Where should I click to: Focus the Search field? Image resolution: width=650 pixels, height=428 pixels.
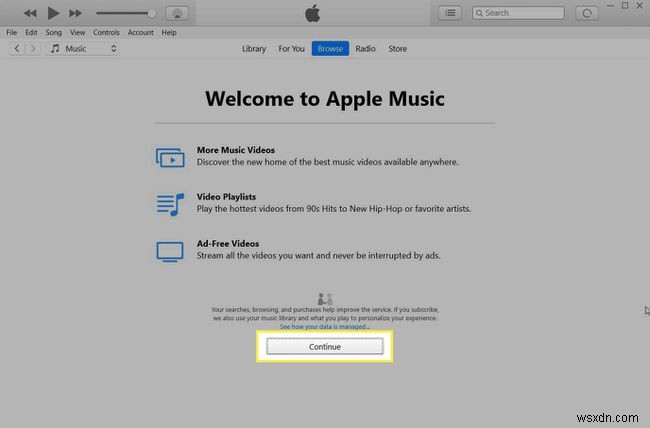[x=518, y=13]
